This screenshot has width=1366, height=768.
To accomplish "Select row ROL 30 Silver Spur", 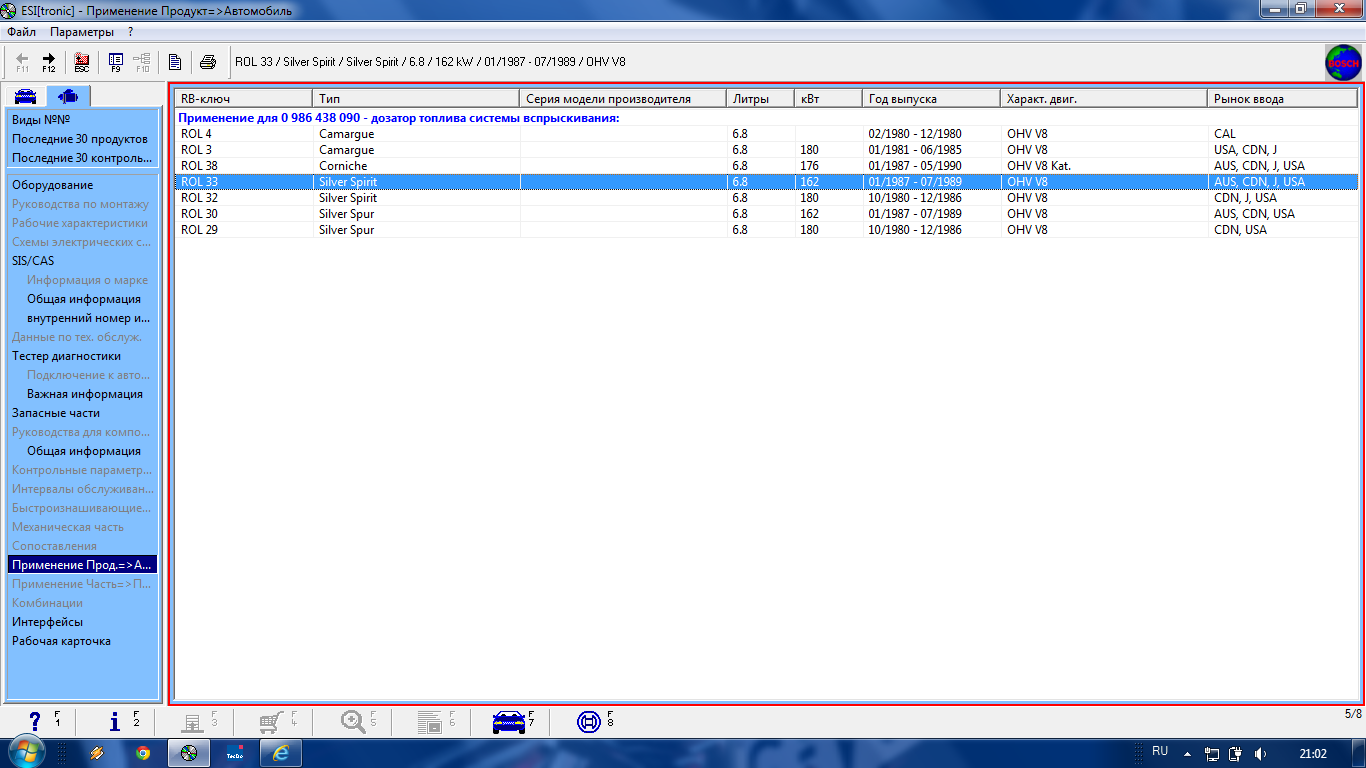I will [x=767, y=214].
